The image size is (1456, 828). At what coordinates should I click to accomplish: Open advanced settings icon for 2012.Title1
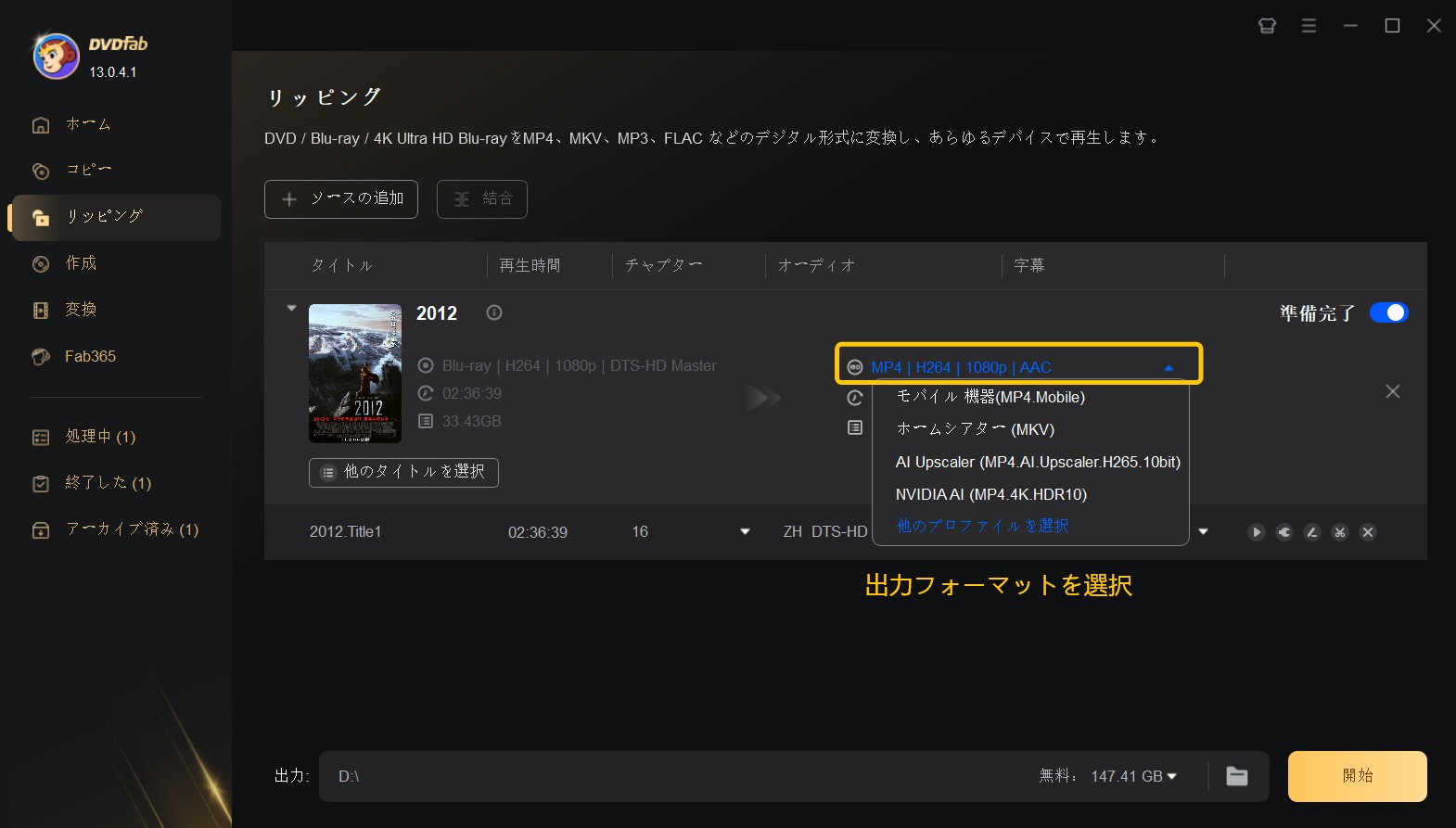point(1284,532)
